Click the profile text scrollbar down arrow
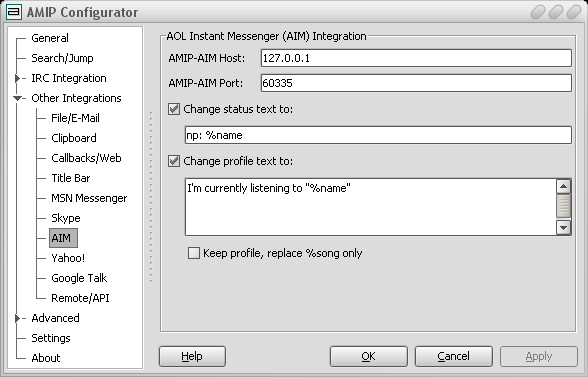 564,228
